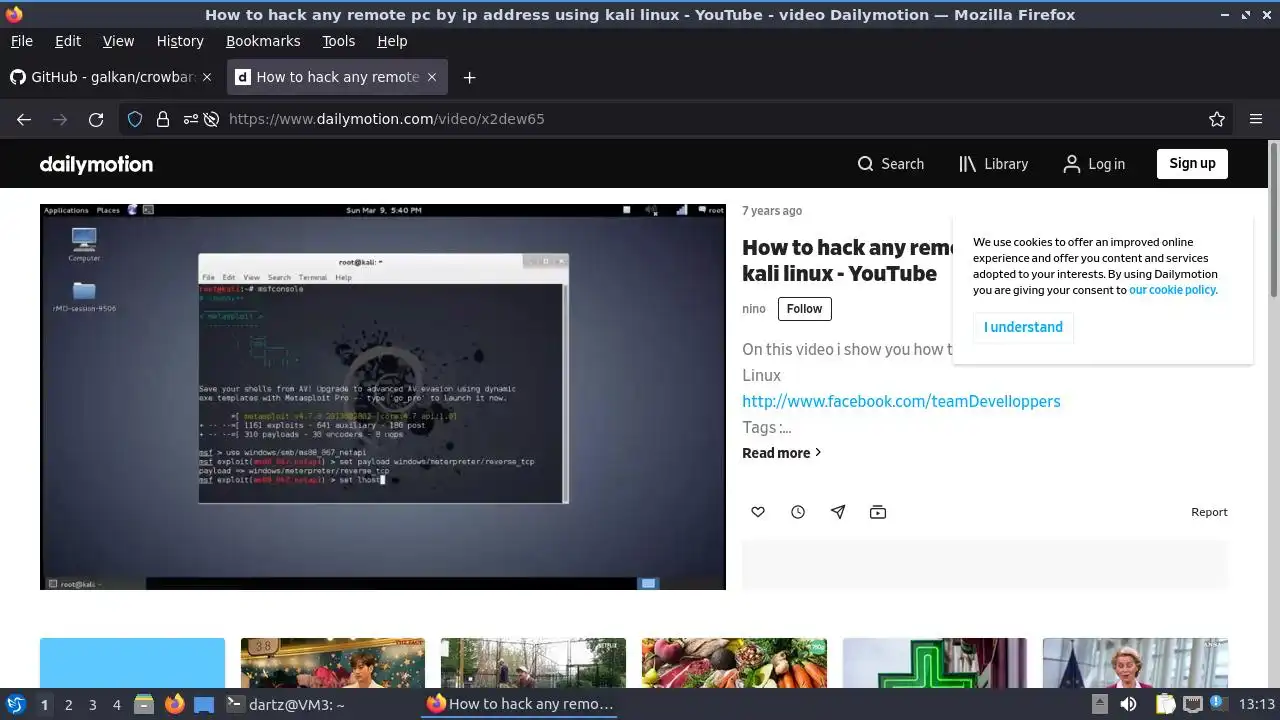Viewport: 1280px width, 720px height.
Task: Open the vegetables video thumbnail
Action: point(734,662)
